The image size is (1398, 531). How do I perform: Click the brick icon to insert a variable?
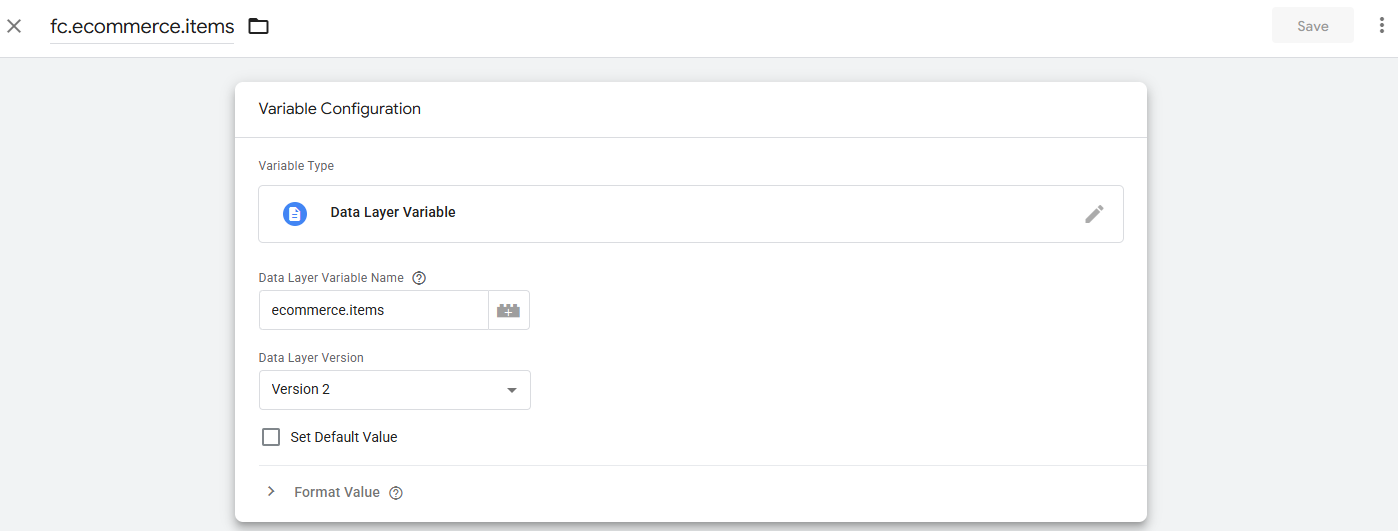tap(509, 310)
